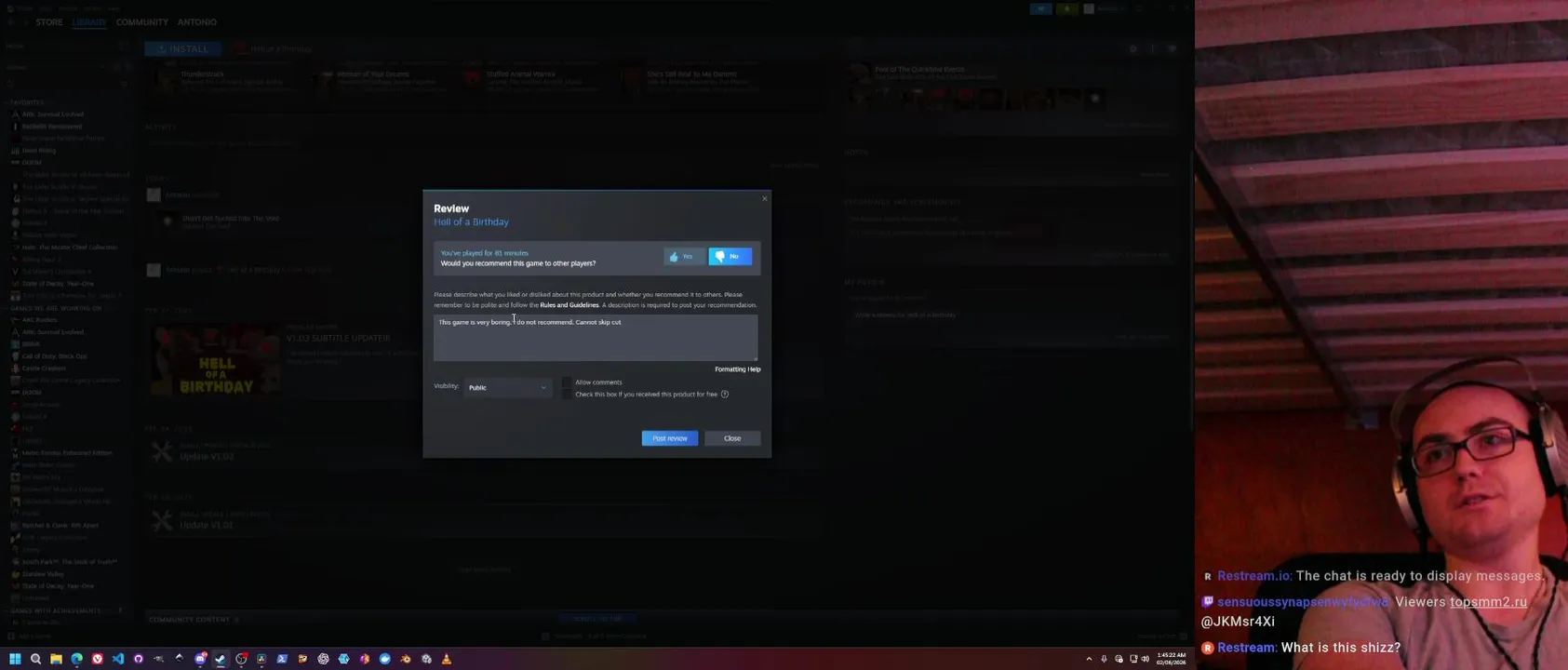Check the received product for free box

pos(567,395)
